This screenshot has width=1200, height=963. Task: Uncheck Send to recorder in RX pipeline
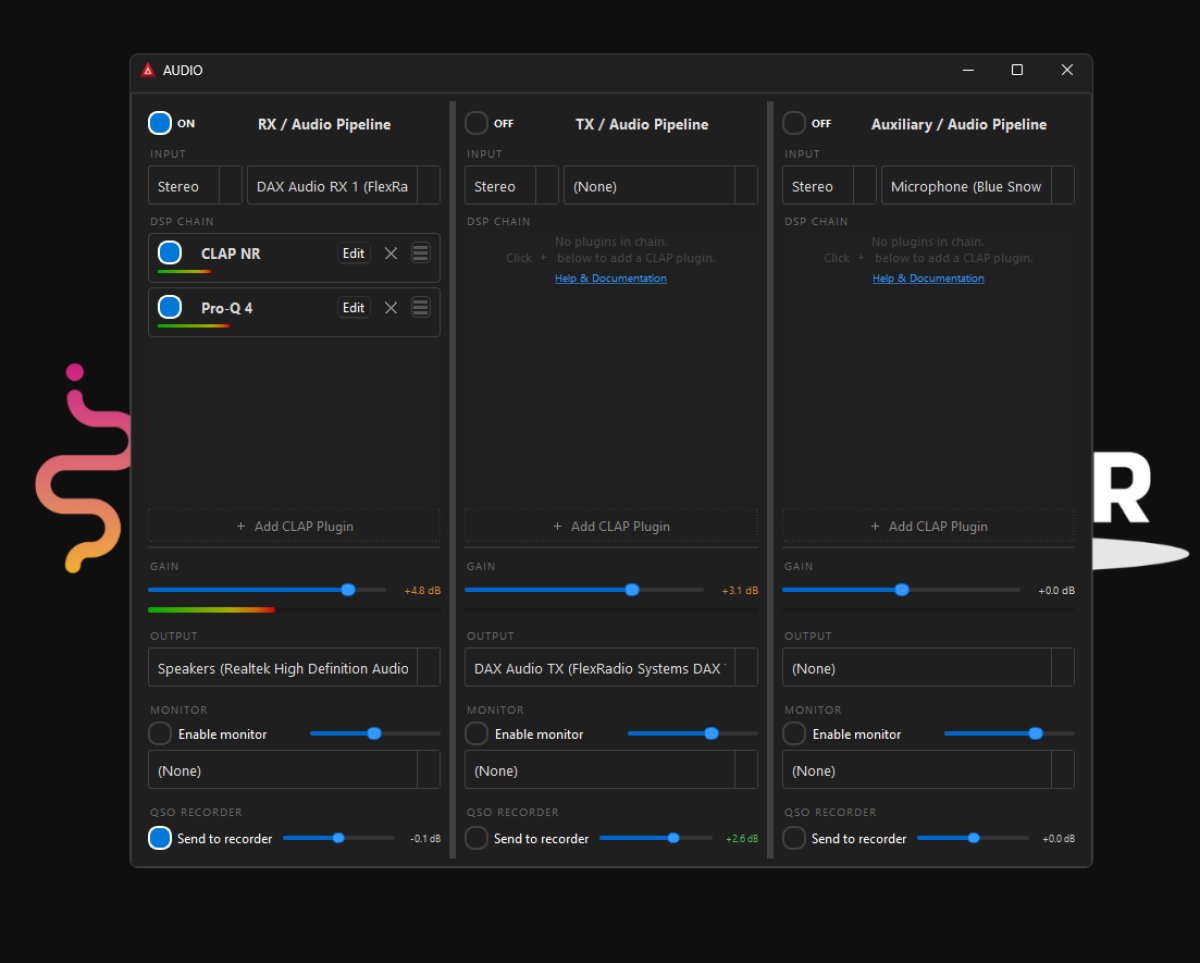[160, 838]
